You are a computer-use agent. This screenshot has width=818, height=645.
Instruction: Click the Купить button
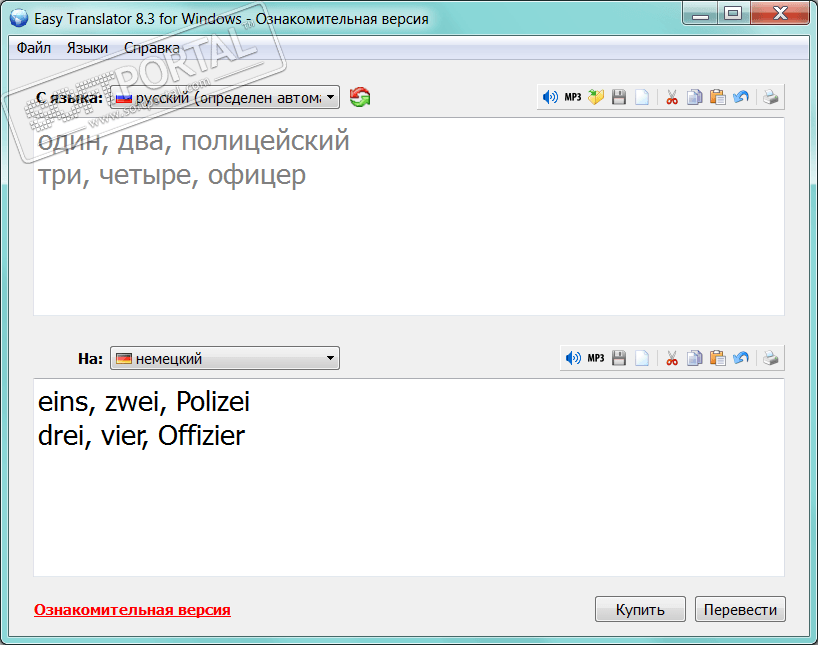point(640,609)
